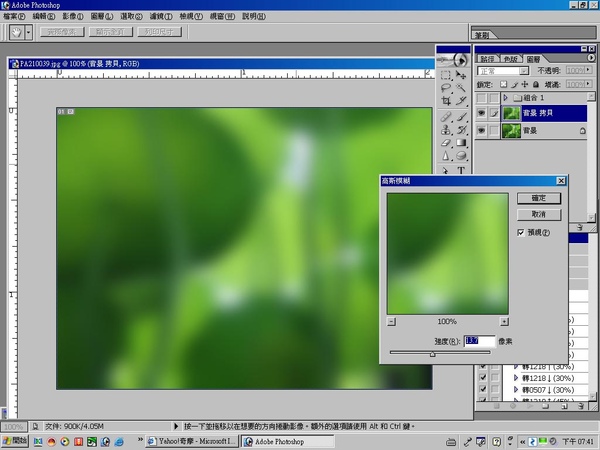Select the Lasso tool

click(x=446, y=88)
